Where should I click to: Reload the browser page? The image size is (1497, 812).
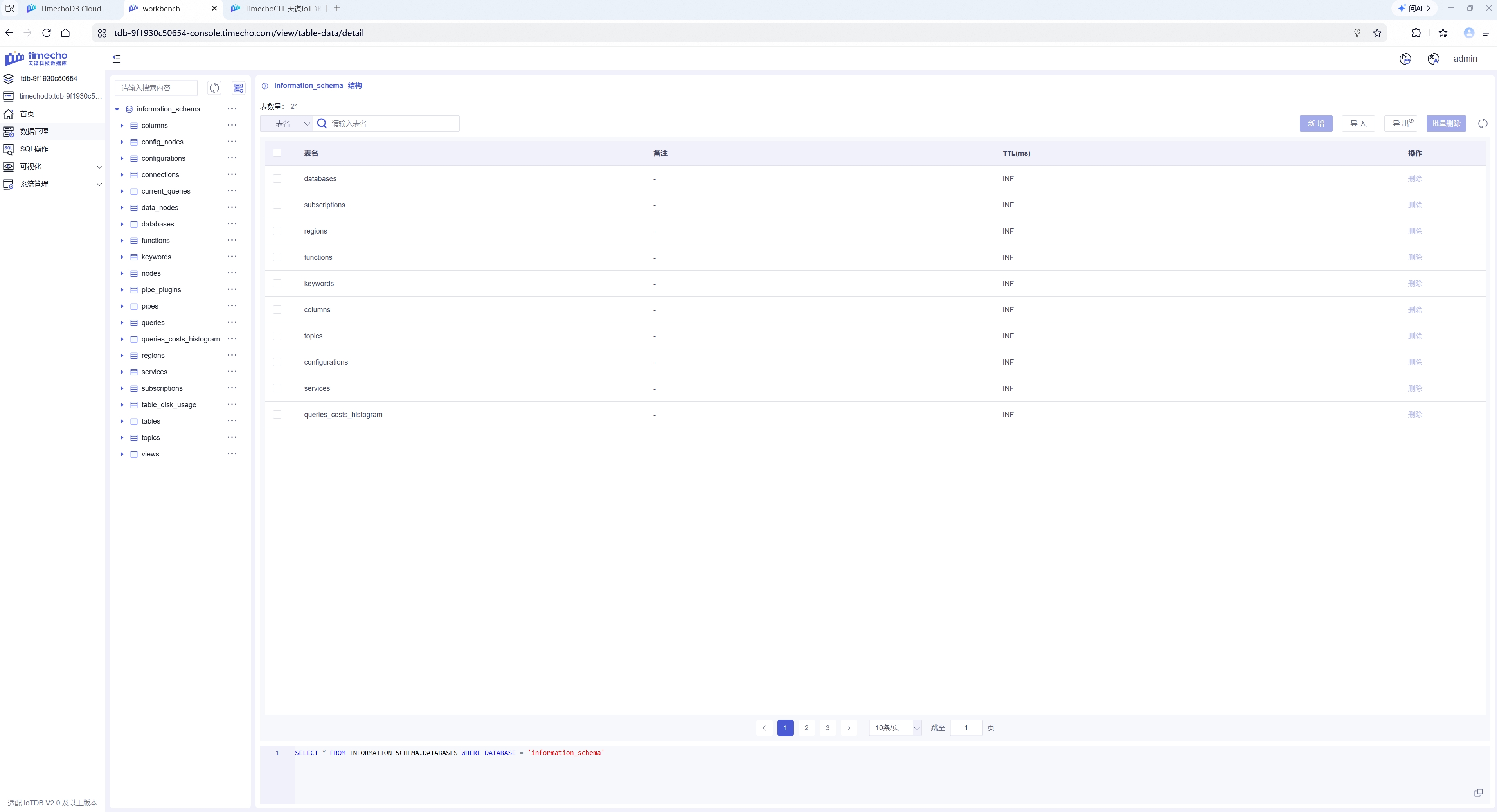(47, 33)
